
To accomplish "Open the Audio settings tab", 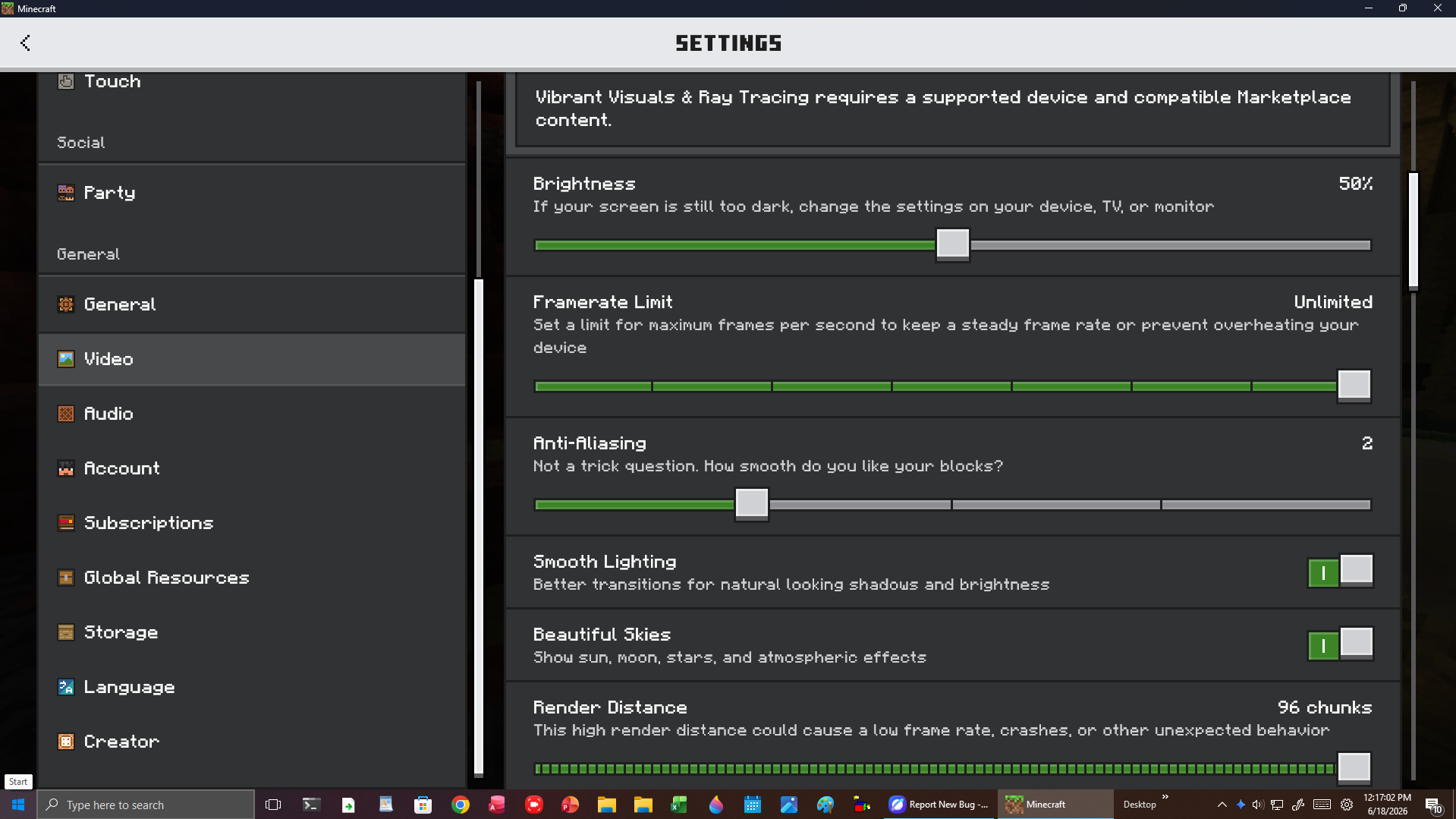I will click(252, 414).
